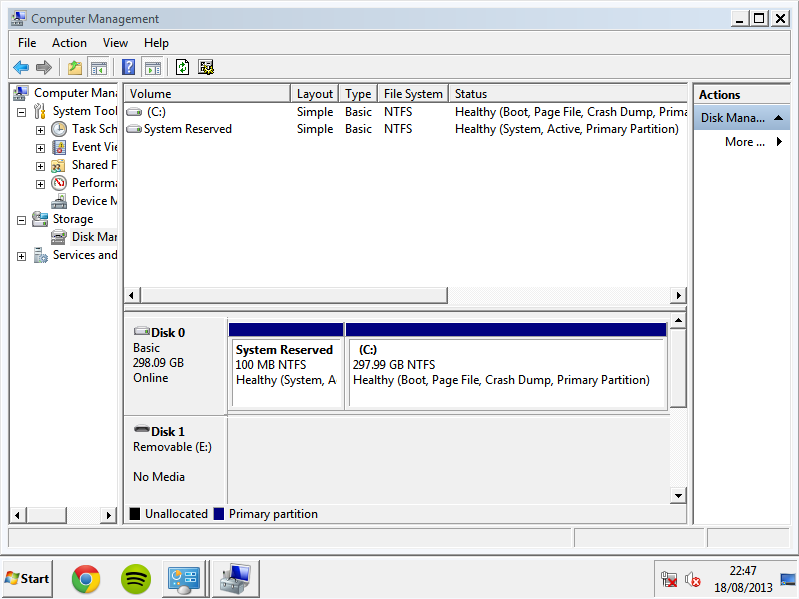Toggle the Show/Hide Console Tree icon

click(x=99, y=67)
